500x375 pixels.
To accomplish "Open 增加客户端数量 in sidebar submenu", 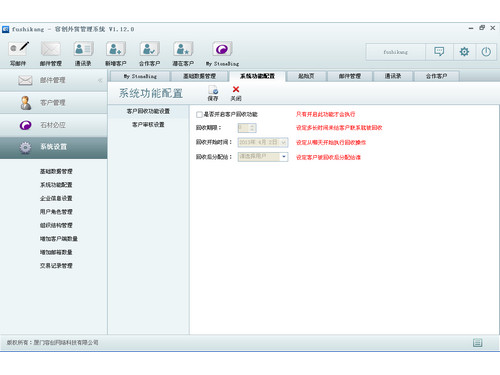I will click(59, 239).
